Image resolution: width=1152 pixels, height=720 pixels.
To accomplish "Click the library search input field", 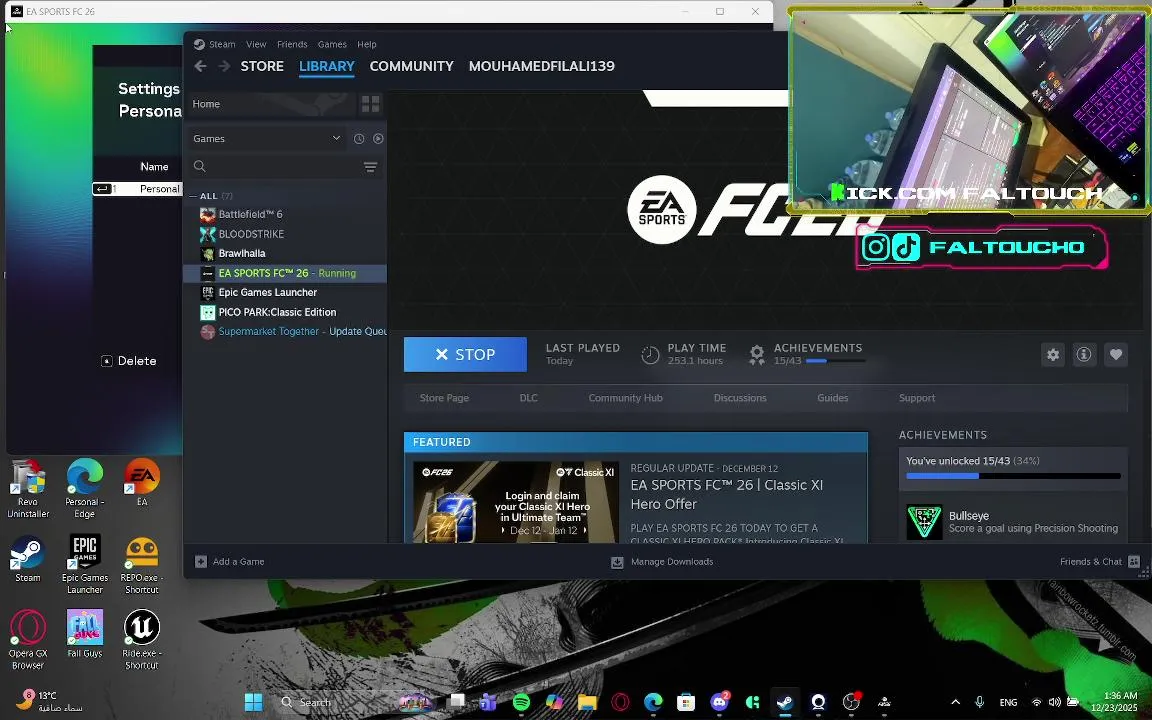I will [284, 167].
